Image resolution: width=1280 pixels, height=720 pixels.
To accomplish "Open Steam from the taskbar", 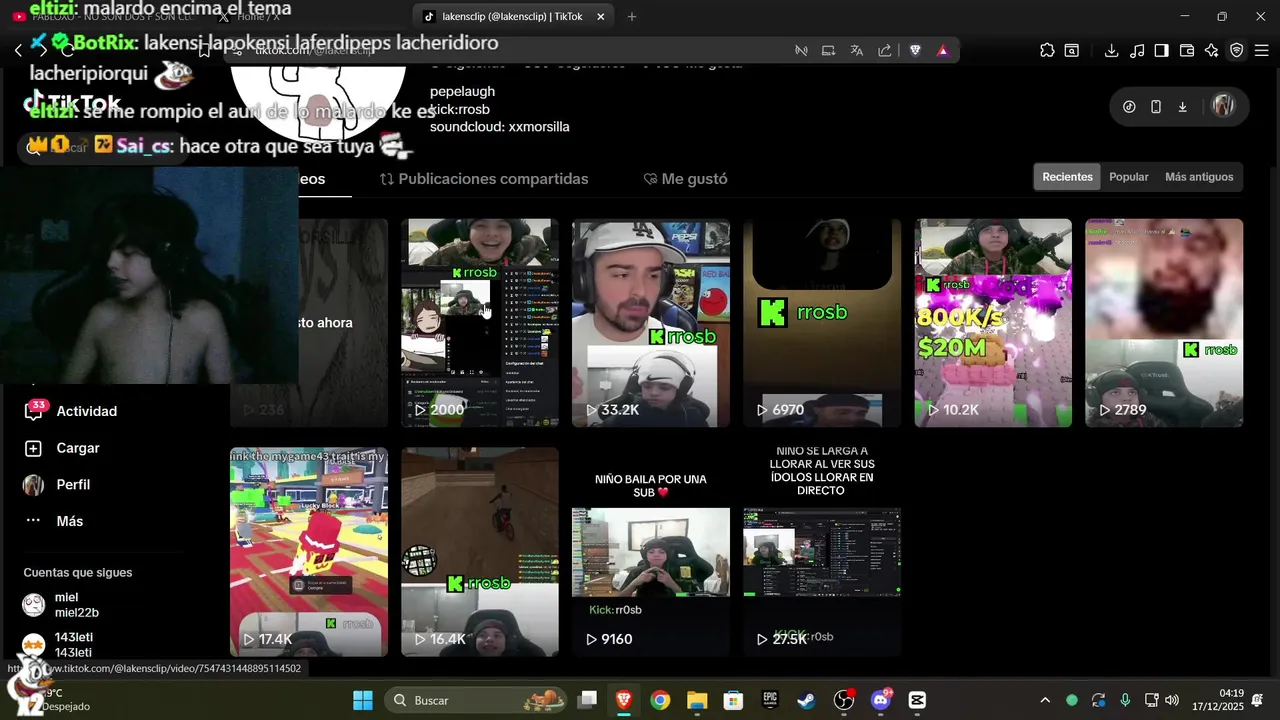I will [806, 700].
